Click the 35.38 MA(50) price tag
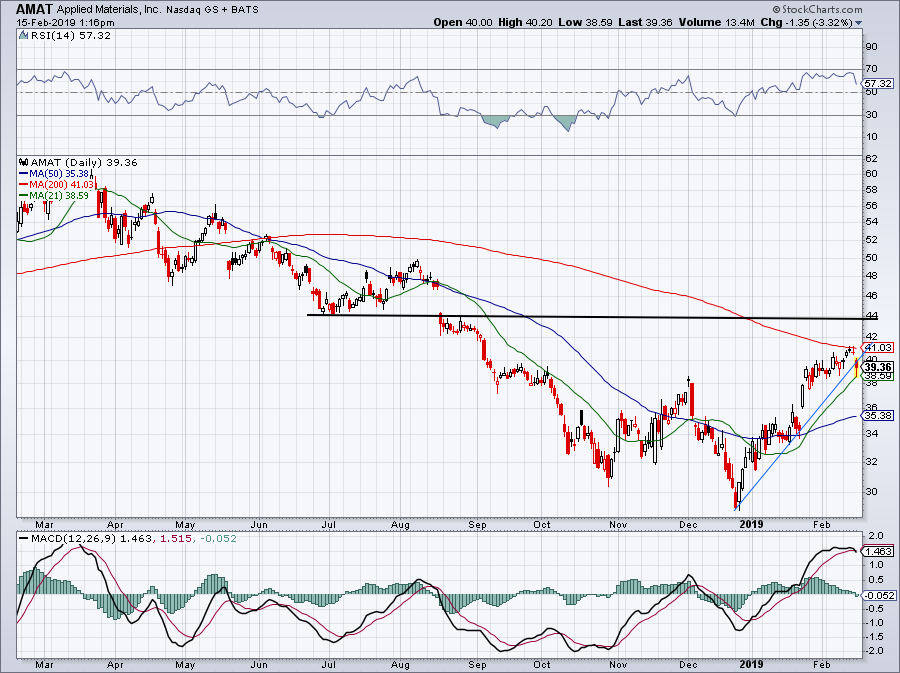This screenshot has height=673, width=900. click(876, 415)
